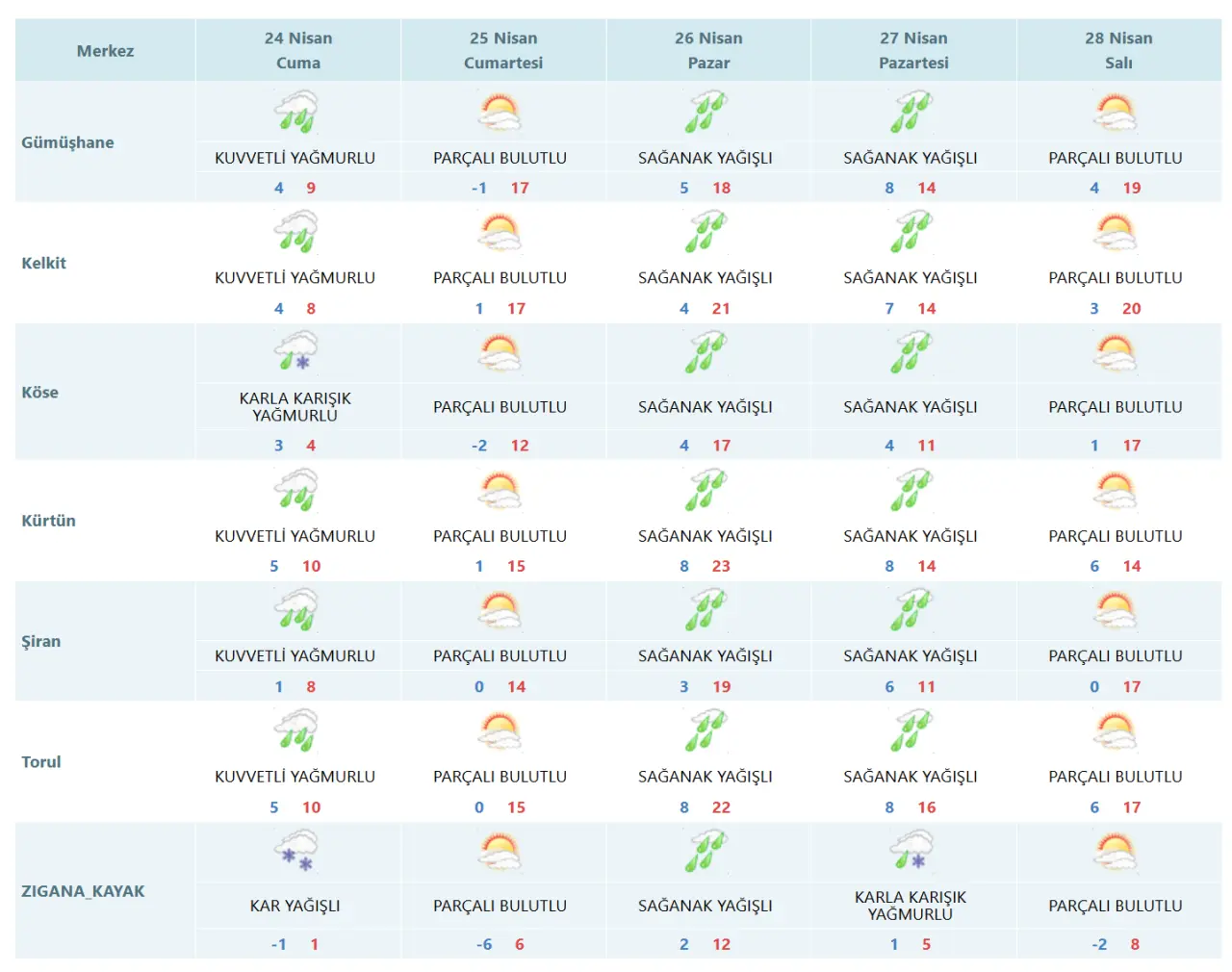
Task: Open the Gümüşhane row label
Action: pyautogui.click(x=67, y=142)
